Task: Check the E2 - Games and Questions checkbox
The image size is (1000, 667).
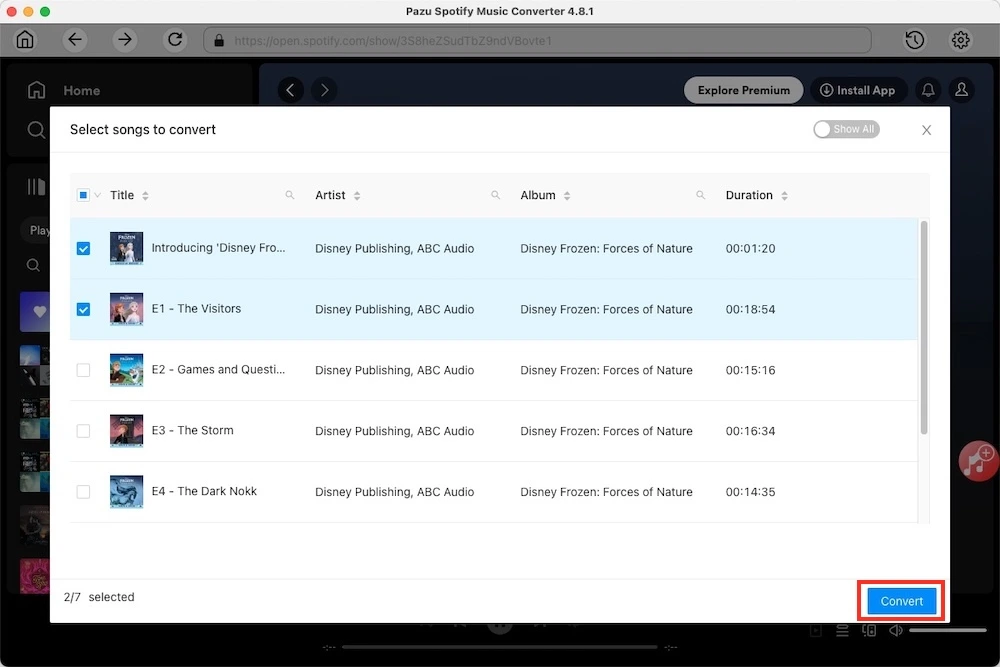Action: (83, 370)
